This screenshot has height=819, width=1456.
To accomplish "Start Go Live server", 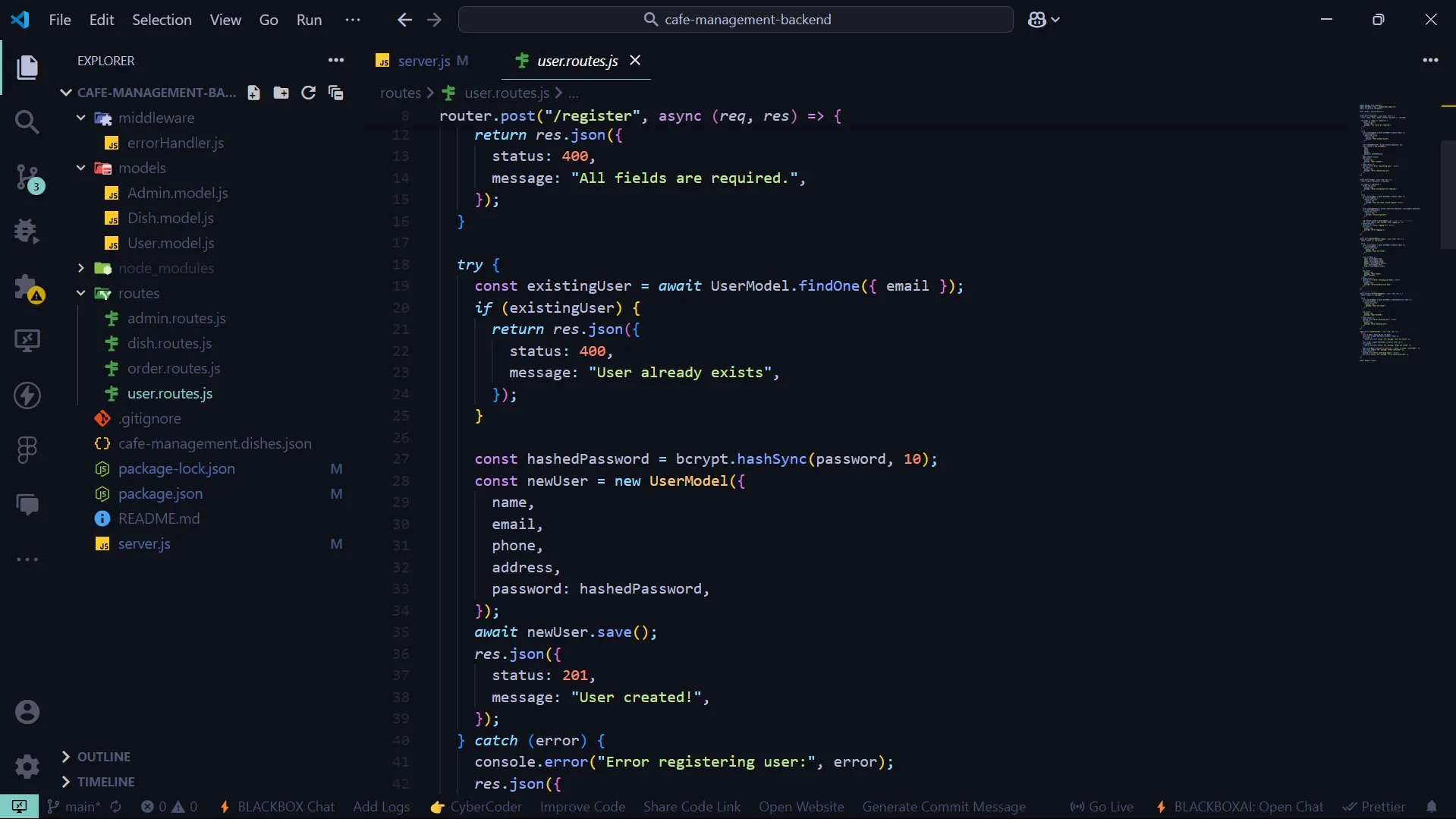I will 1102,807.
